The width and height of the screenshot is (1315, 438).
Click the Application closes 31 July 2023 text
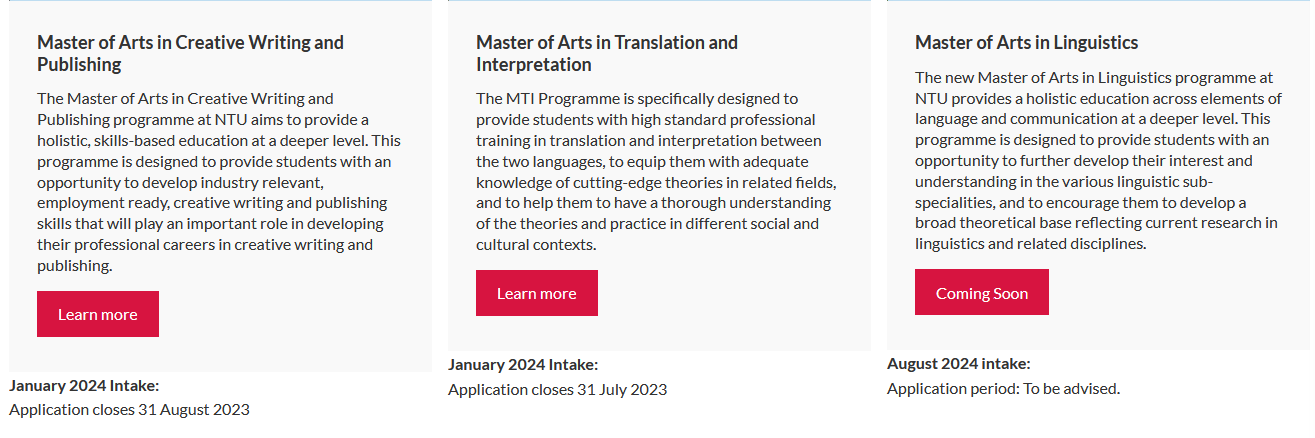tap(557, 390)
